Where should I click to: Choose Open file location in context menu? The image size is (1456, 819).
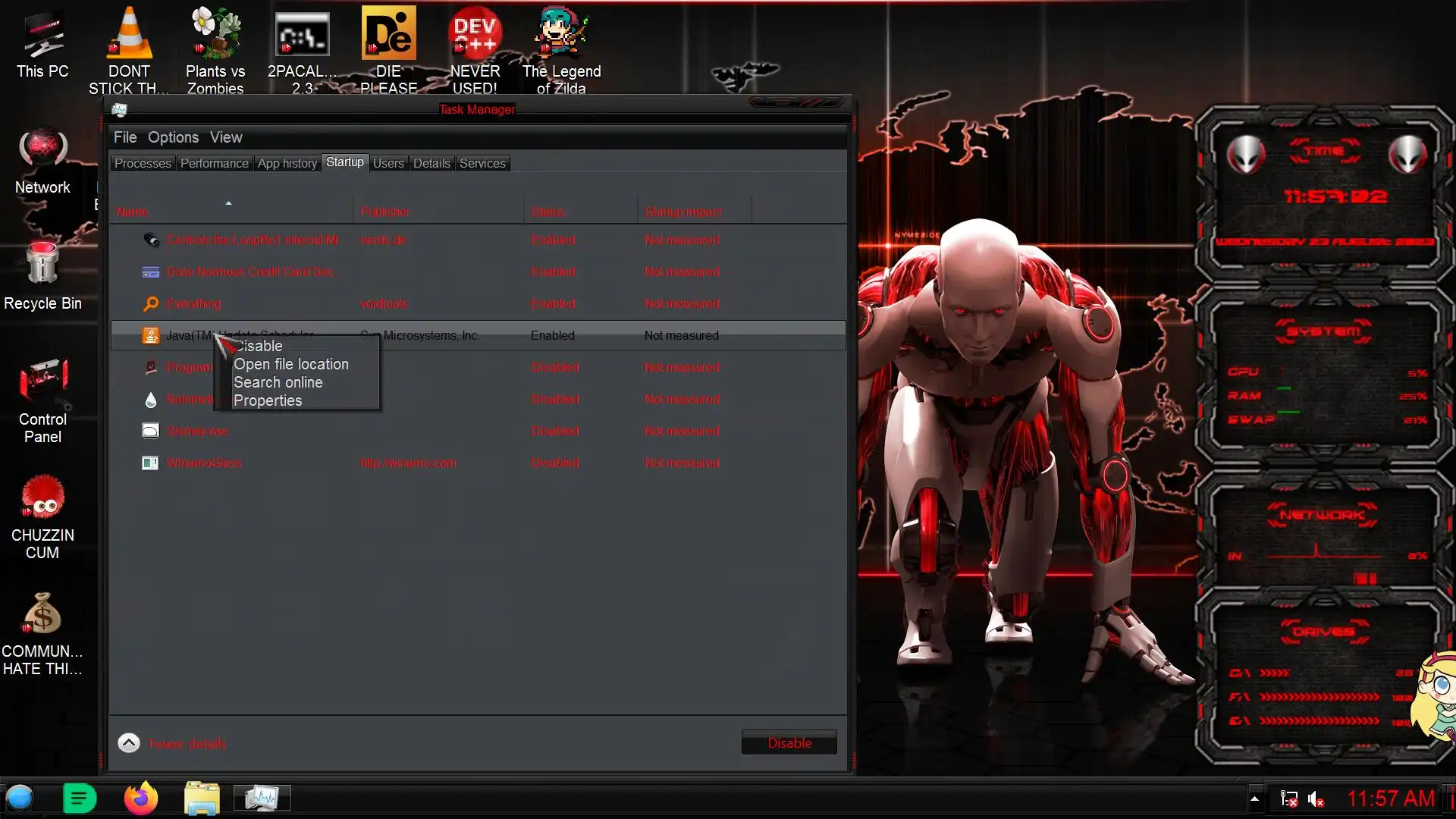pyautogui.click(x=291, y=364)
